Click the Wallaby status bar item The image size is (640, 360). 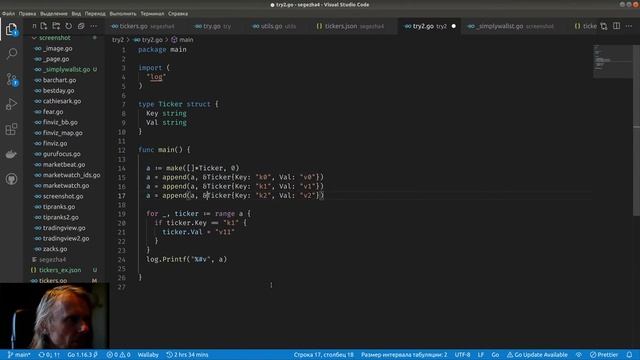pos(148,355)
